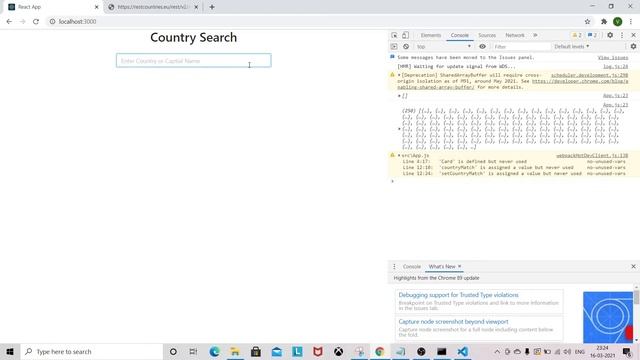
Task: Close the DevTools panel
Action: click(633, 35)
